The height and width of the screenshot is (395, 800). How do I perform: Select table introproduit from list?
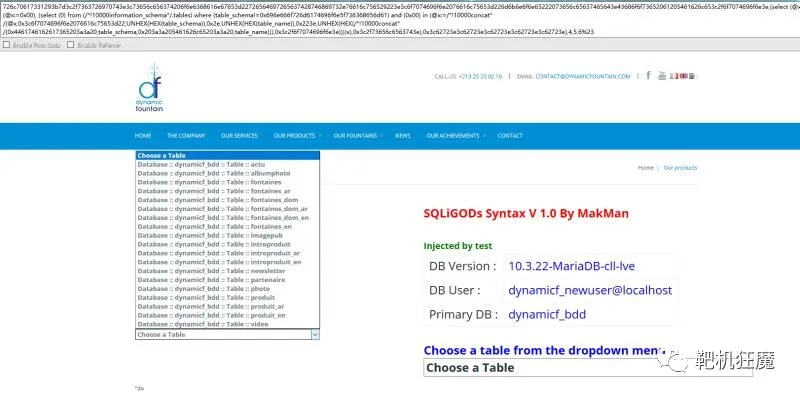[228, 244]
